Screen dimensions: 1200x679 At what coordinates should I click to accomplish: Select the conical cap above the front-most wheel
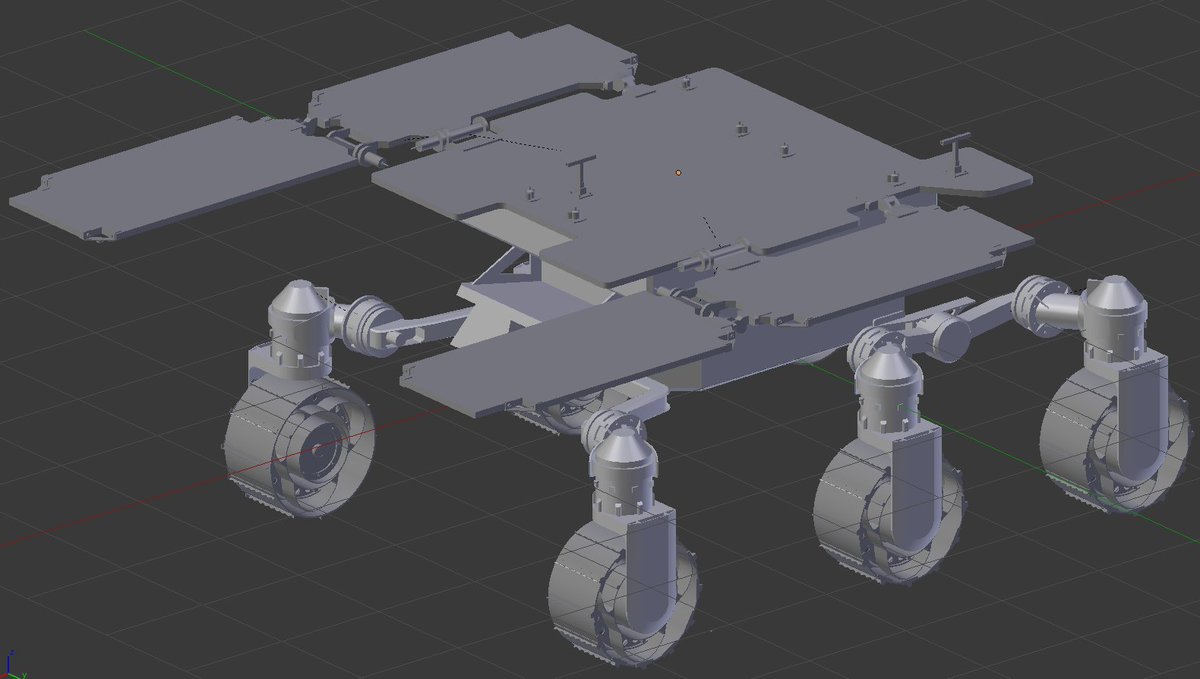(626, 447)
